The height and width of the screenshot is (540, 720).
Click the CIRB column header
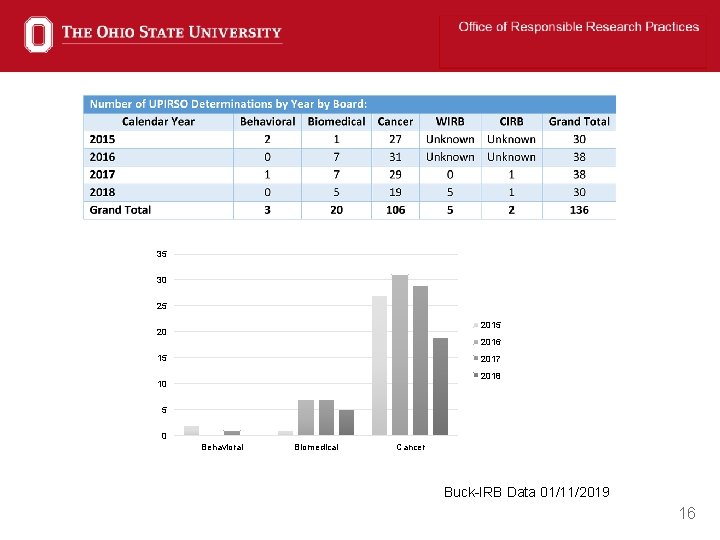point(512,122)
